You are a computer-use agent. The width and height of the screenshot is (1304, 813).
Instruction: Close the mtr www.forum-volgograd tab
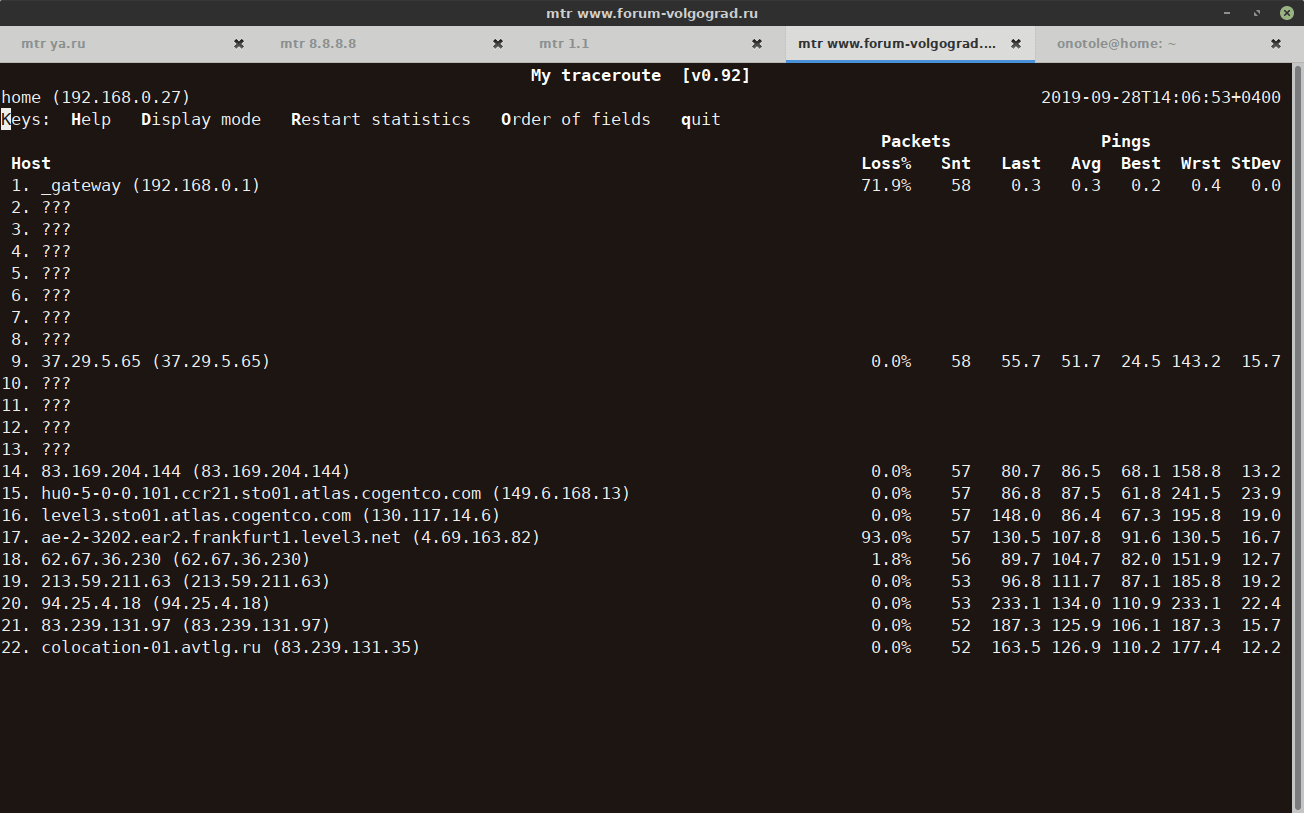click(1016, 44)
